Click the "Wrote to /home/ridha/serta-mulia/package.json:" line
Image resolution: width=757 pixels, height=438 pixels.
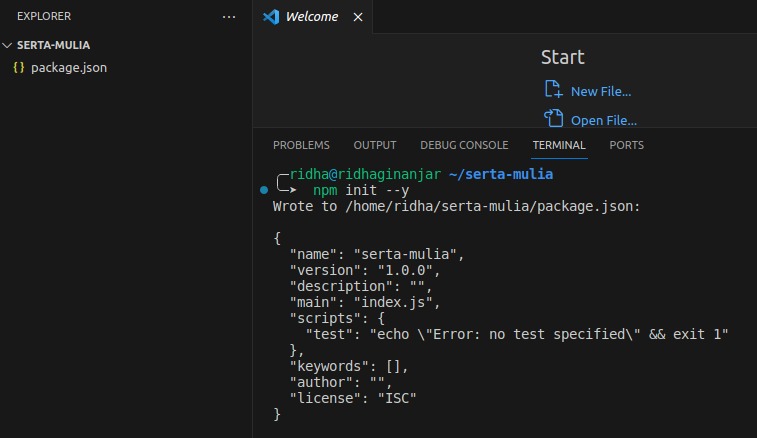click(456, 207)
